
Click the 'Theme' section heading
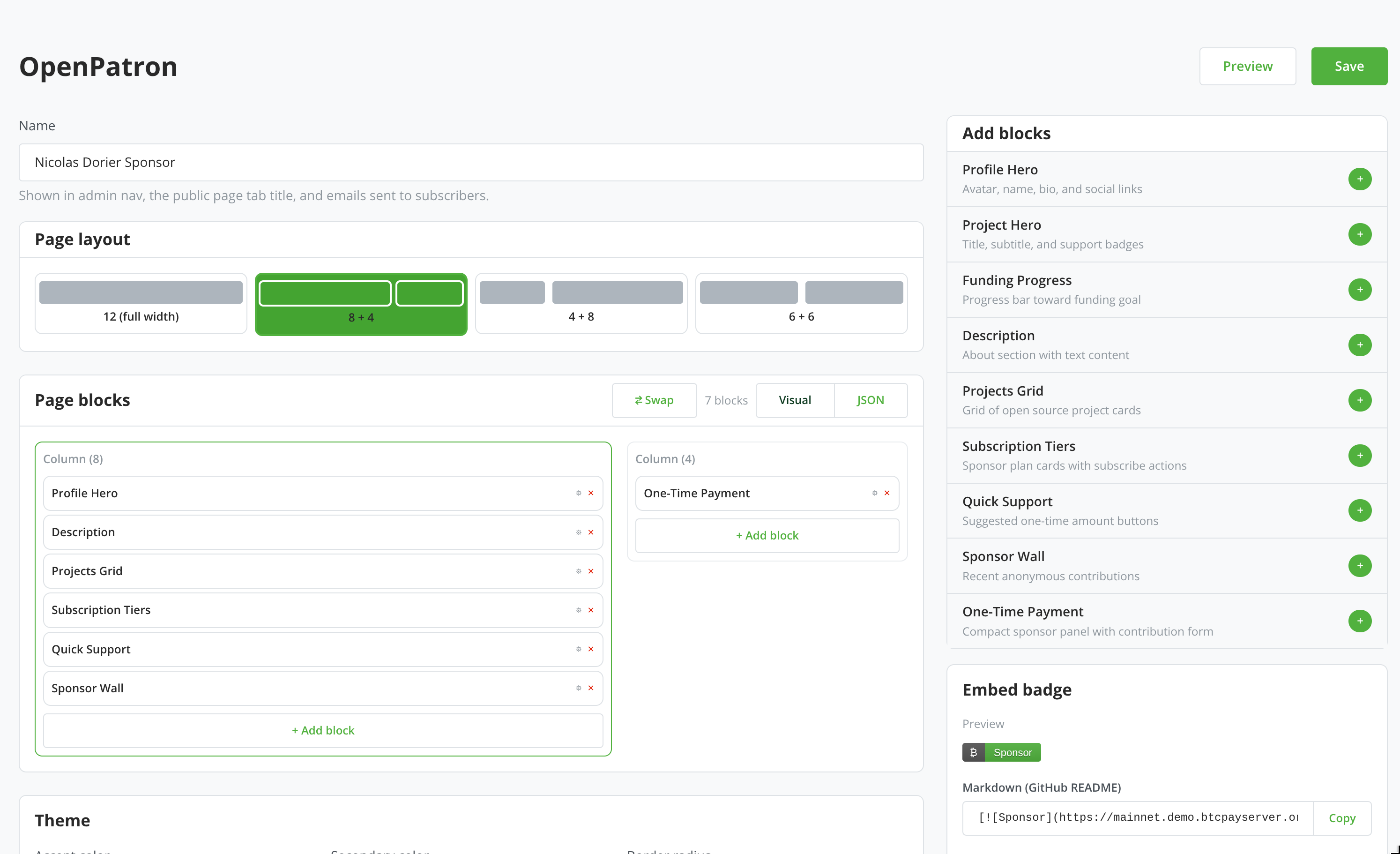[x=62, y=820]
